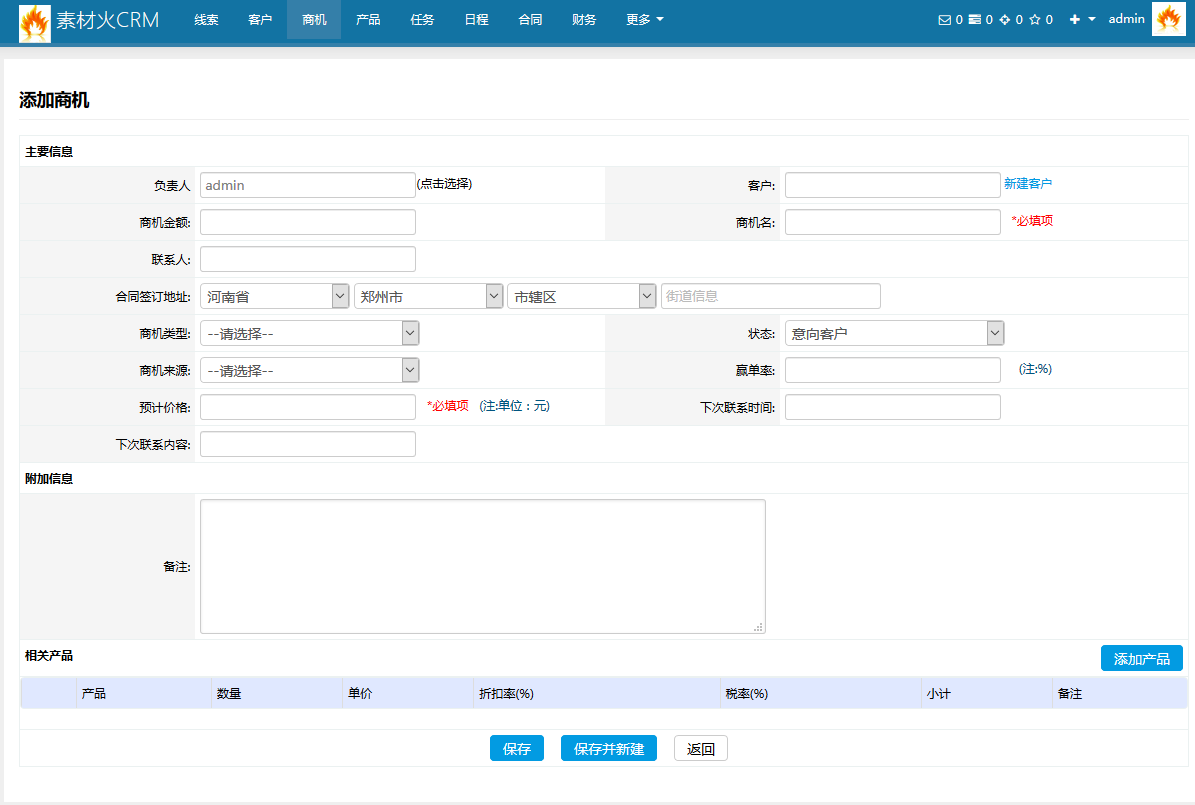Click the 新建客户 link
Image resolution: width=1195 pixels, height=805 pixels.
click(1027, 184)
